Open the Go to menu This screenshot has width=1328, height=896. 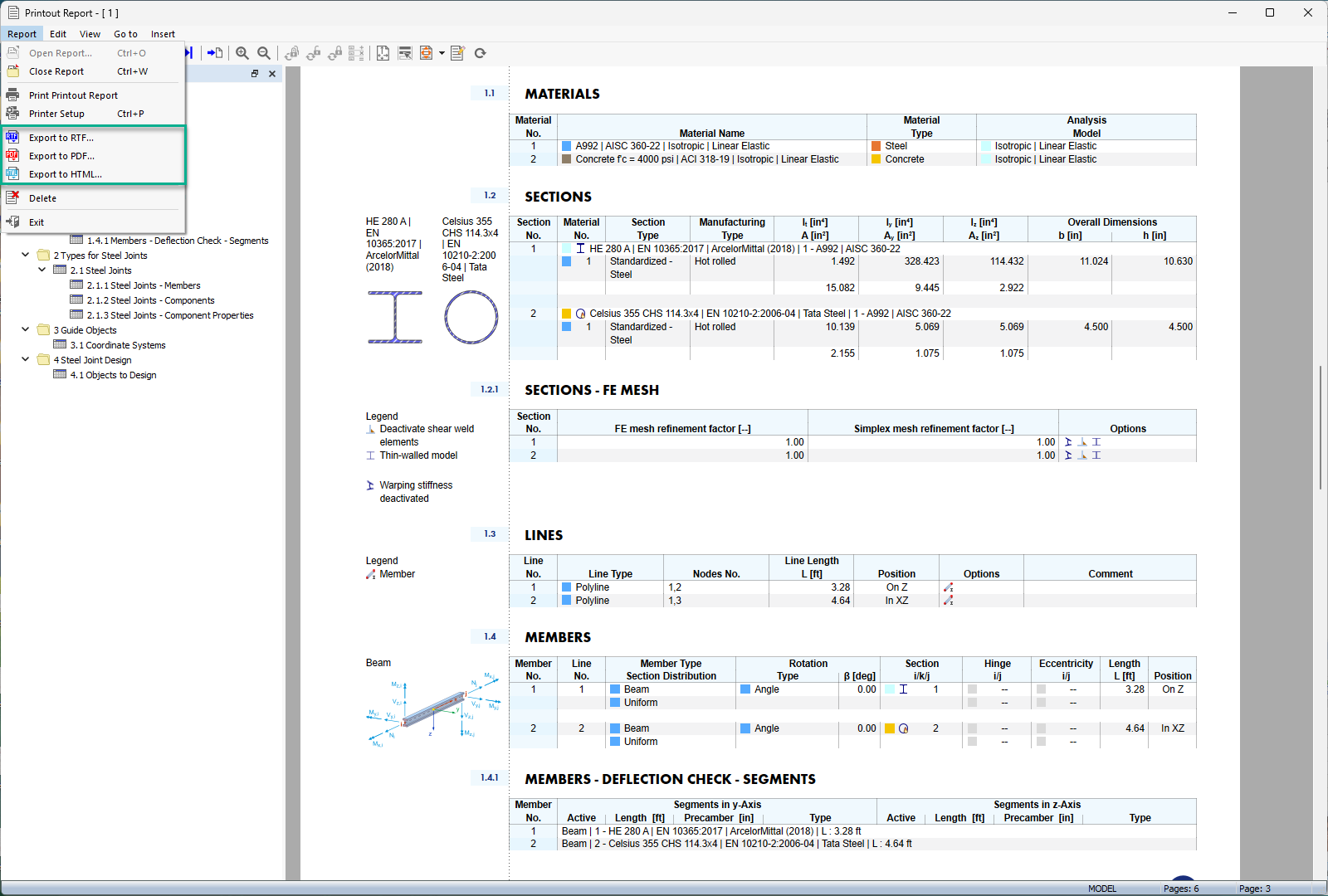(125, 34)
